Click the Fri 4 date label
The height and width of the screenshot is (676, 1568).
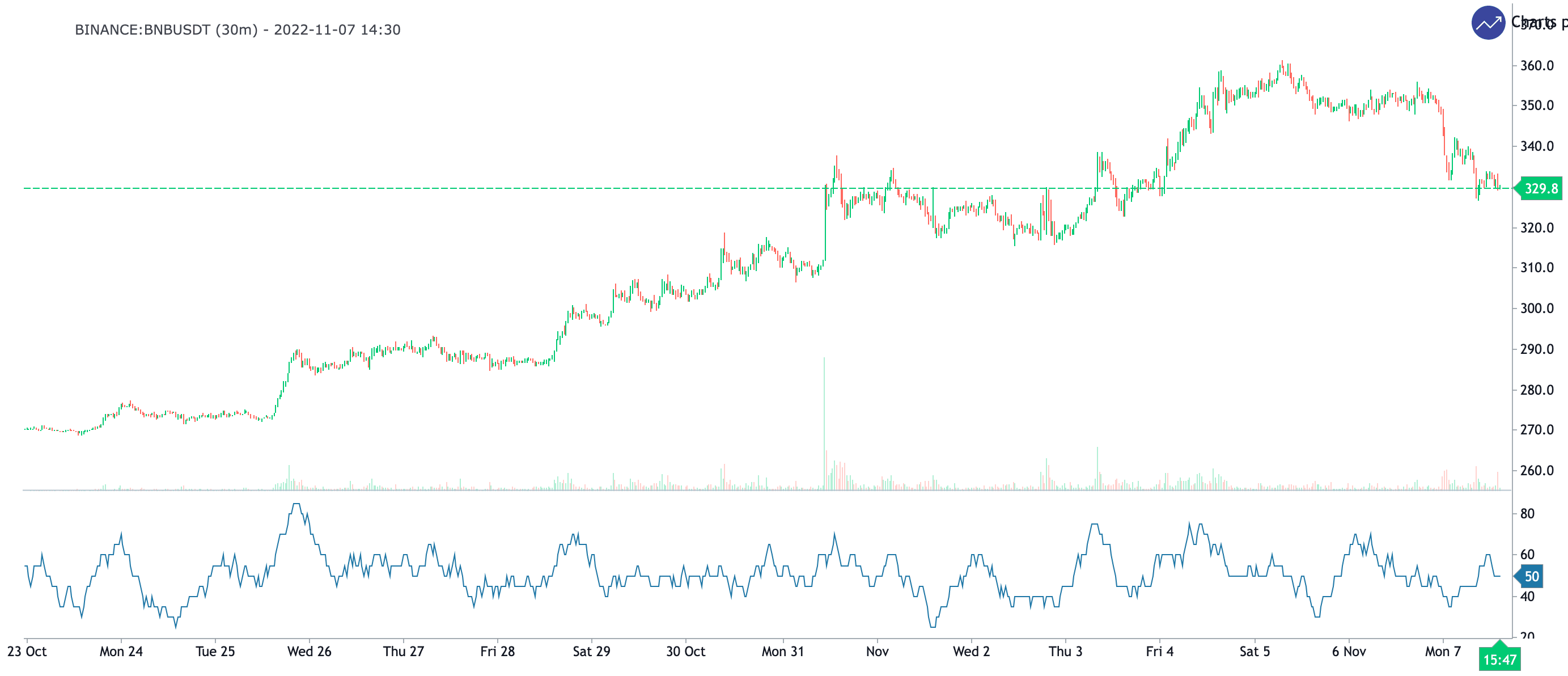[1160, 652]
